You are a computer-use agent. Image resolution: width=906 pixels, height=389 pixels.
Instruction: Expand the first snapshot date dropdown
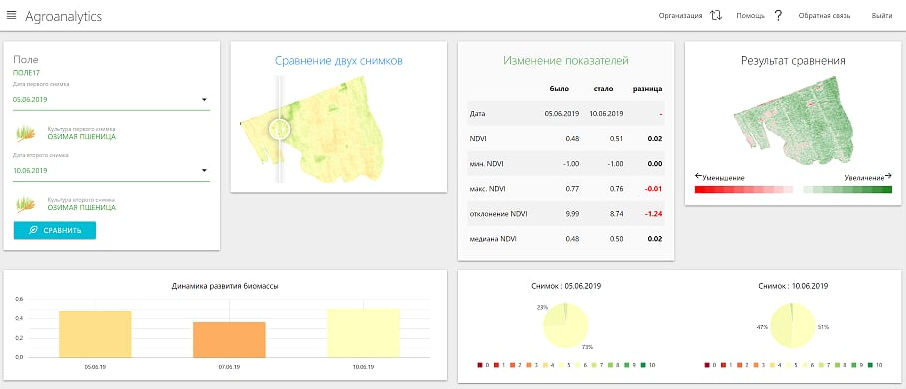tap(204, 99)
